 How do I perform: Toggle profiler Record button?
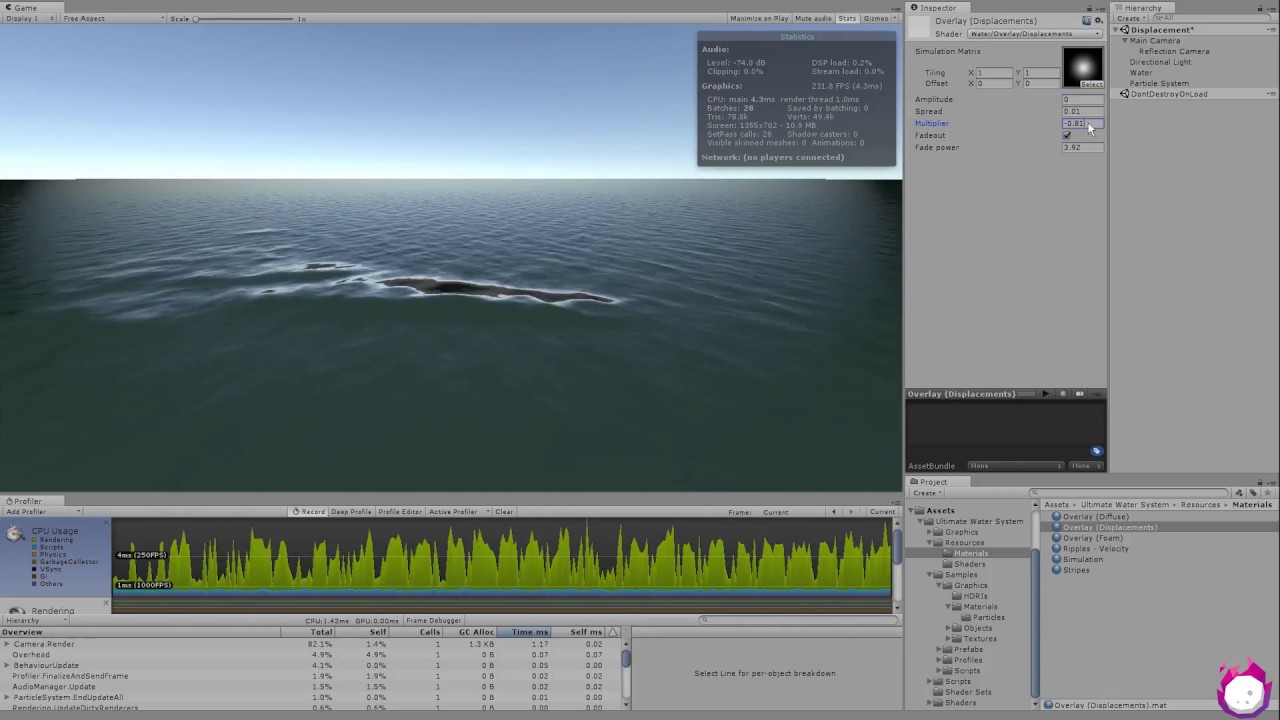pos(309,512)
